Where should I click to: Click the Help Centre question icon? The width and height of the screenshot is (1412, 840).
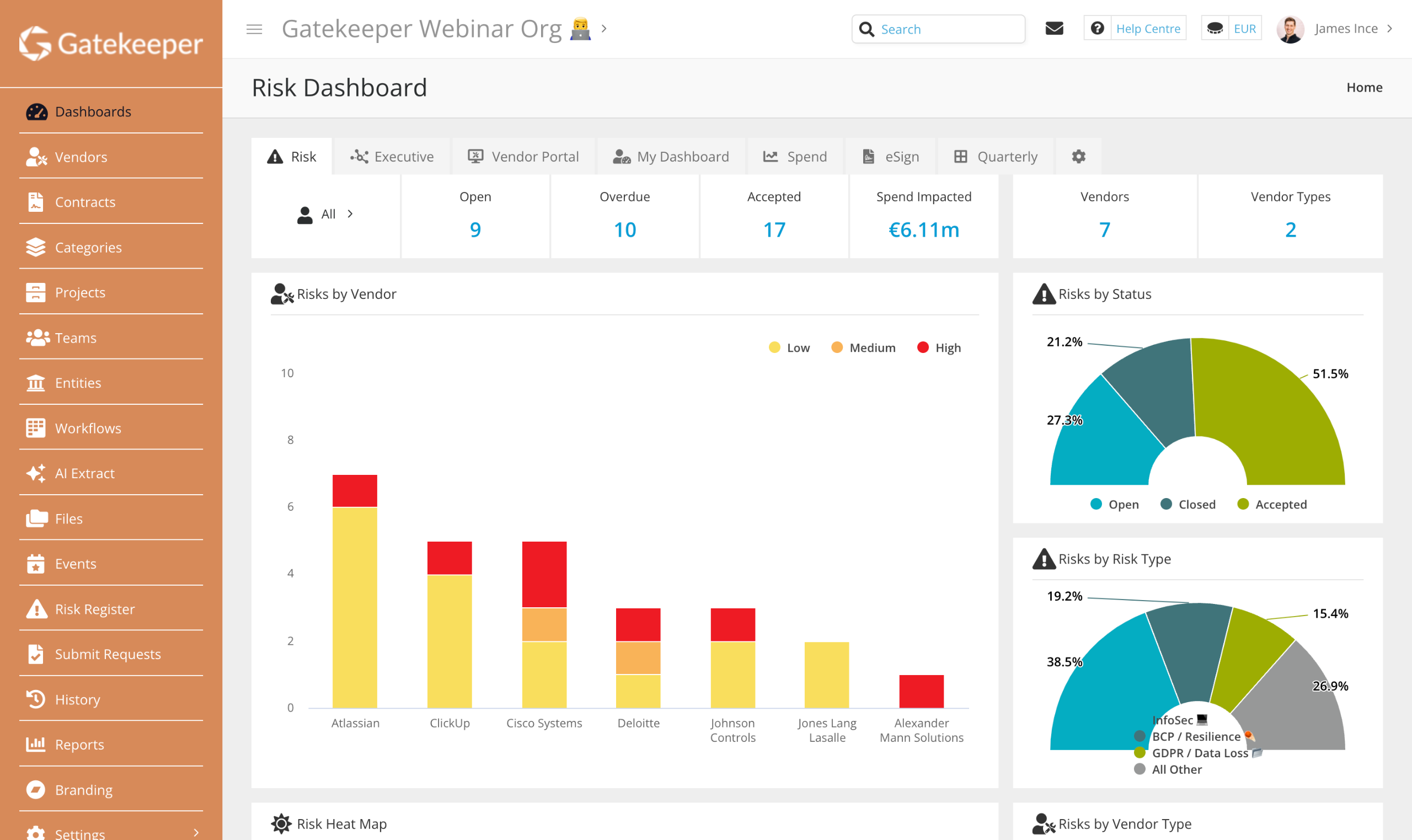(1097, 28)
